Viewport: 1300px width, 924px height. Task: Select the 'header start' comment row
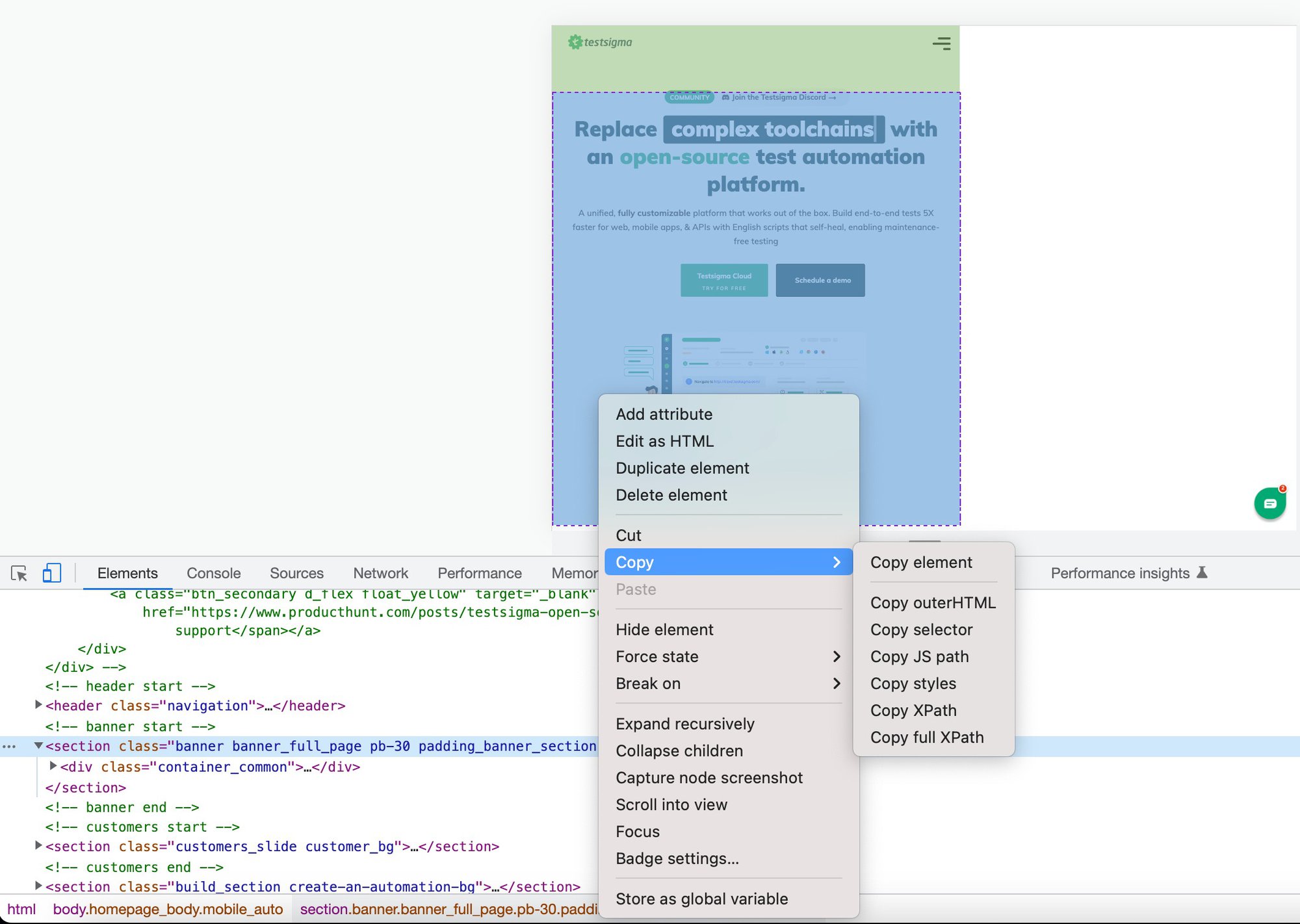click(130, 686)
